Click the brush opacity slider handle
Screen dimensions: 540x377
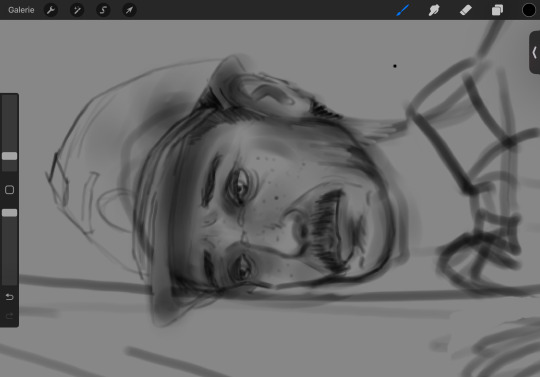[x=9, y=213]
